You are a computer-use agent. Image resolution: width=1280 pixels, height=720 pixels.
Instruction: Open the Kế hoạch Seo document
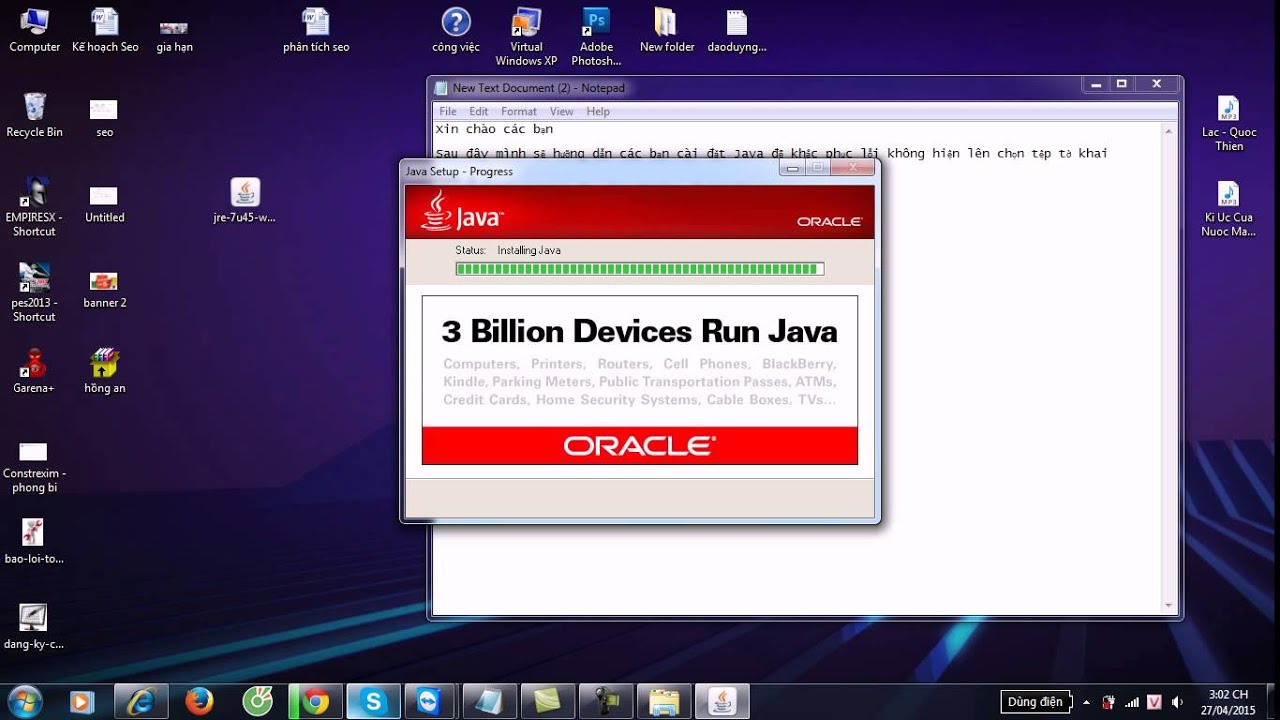(105, 30)
